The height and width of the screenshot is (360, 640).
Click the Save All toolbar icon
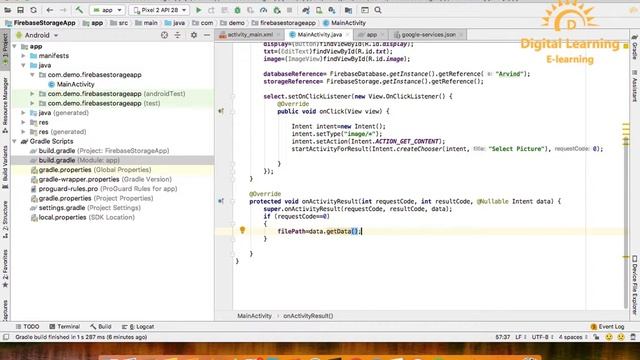[20, 10]
